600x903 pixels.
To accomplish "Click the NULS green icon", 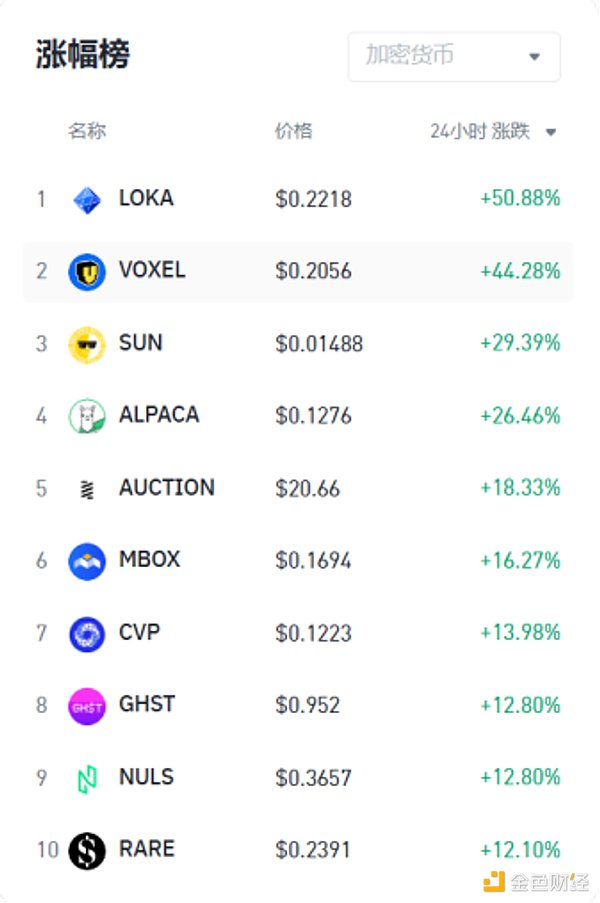I will pos(87,778).
